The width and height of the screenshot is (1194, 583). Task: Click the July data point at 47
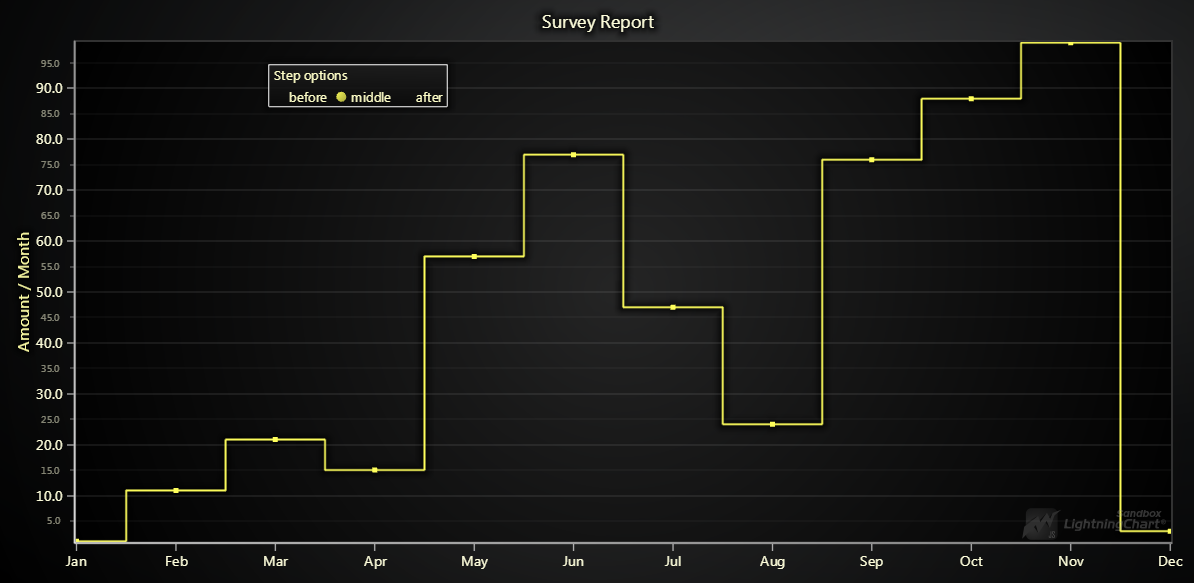(673, 307)
